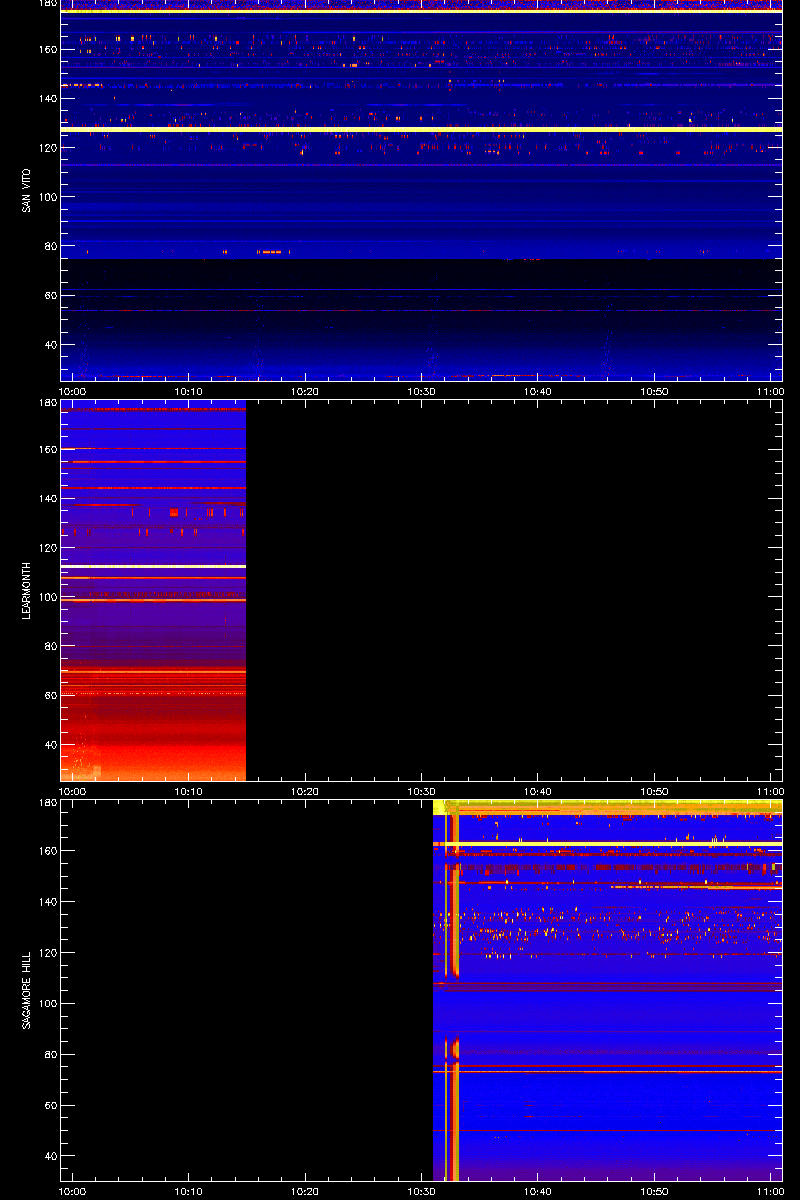Screen dimensions: 800x1200
Task: Click the 40 frequency tick on San Vito axis
Action: (50, 344)
